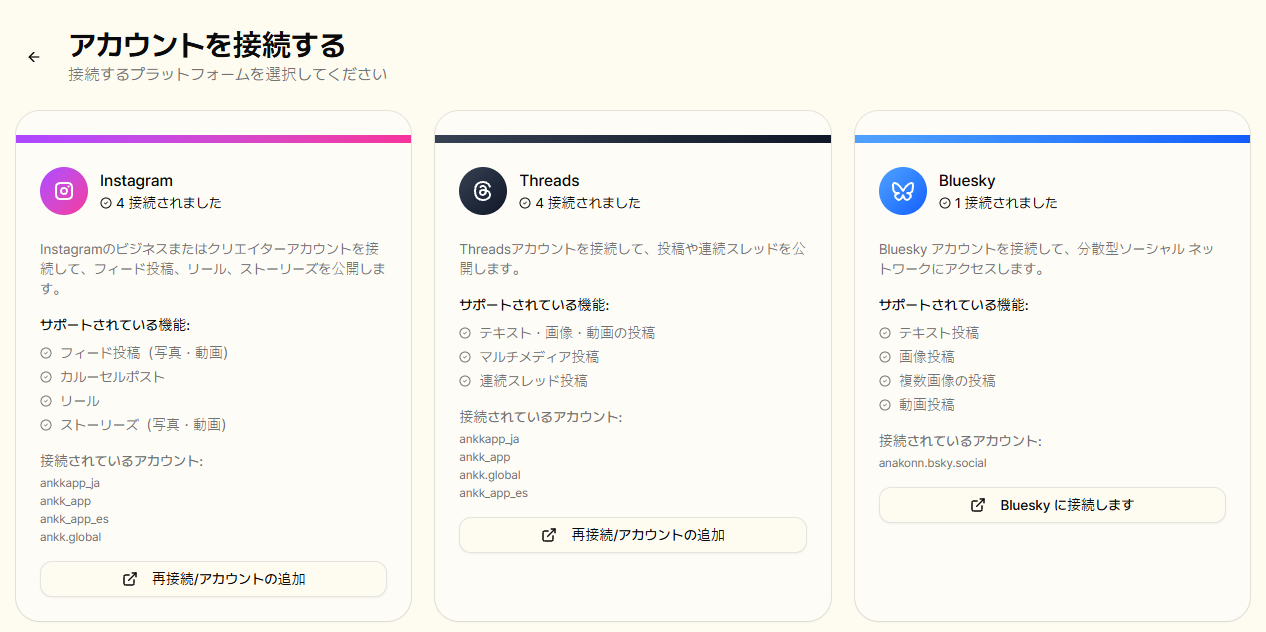Select the ankk.global account under Threads

490,475
